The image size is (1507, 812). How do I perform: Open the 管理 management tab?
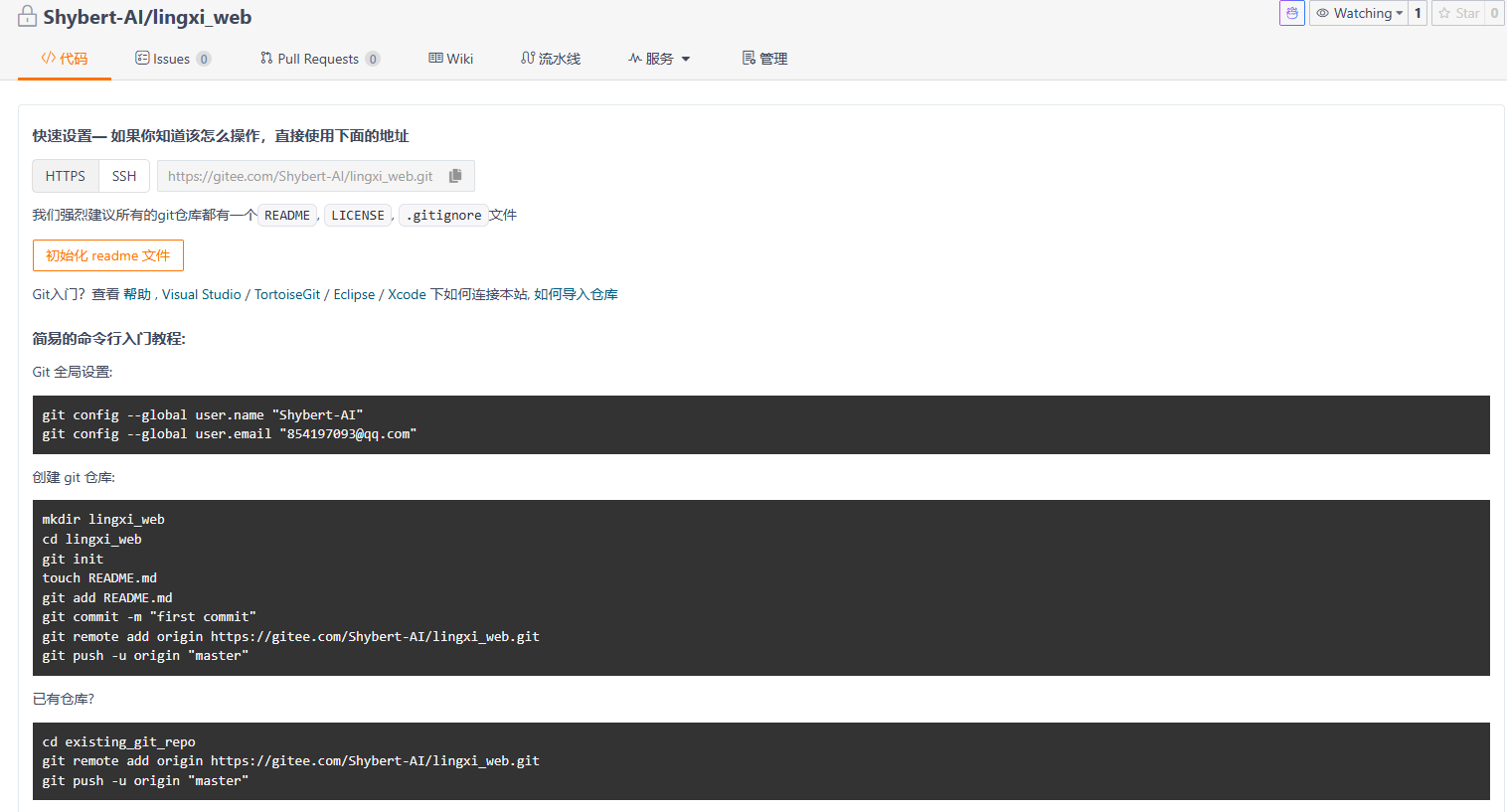click(x=764, y=59)
